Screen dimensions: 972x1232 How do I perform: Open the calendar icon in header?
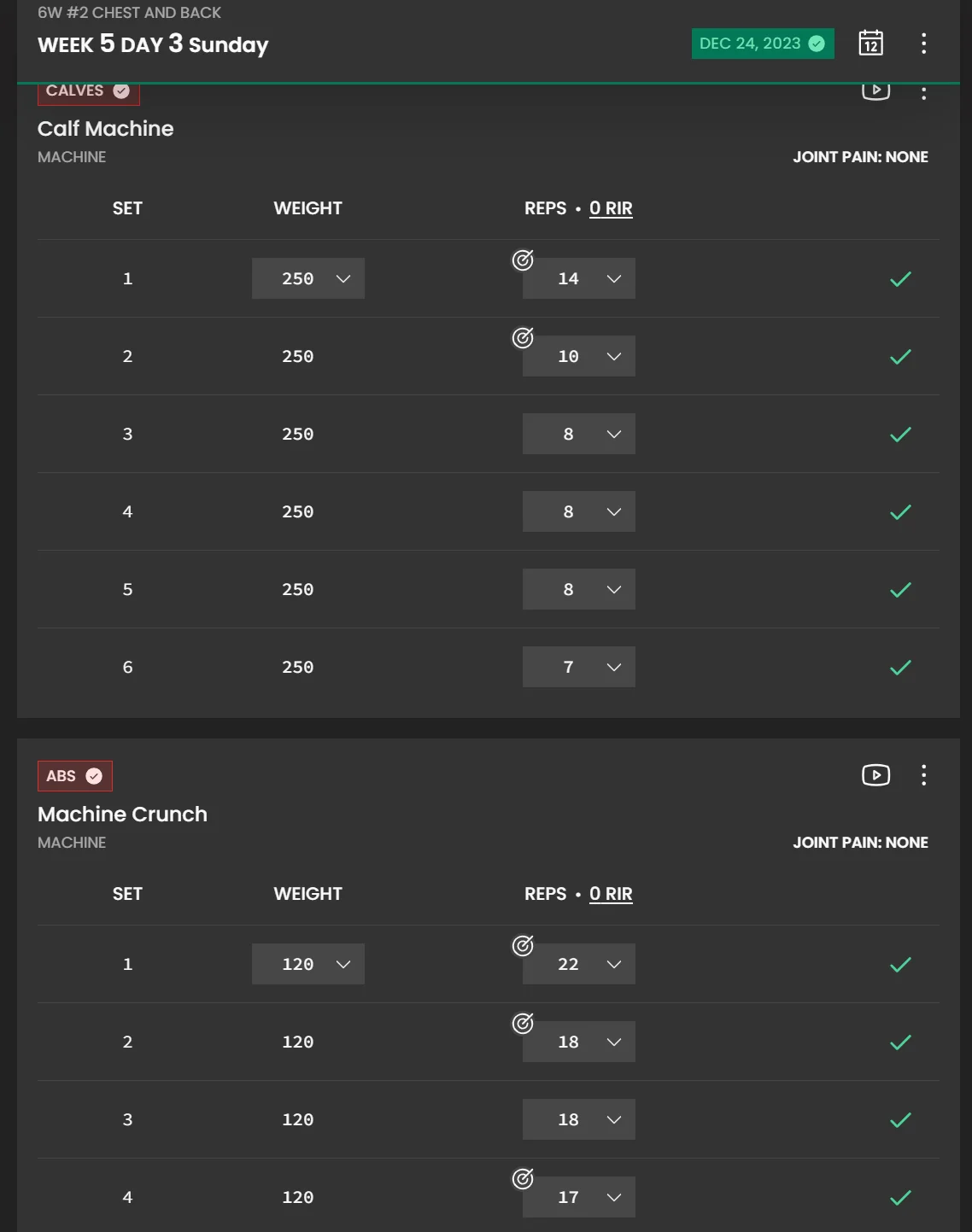coord(870,43)
